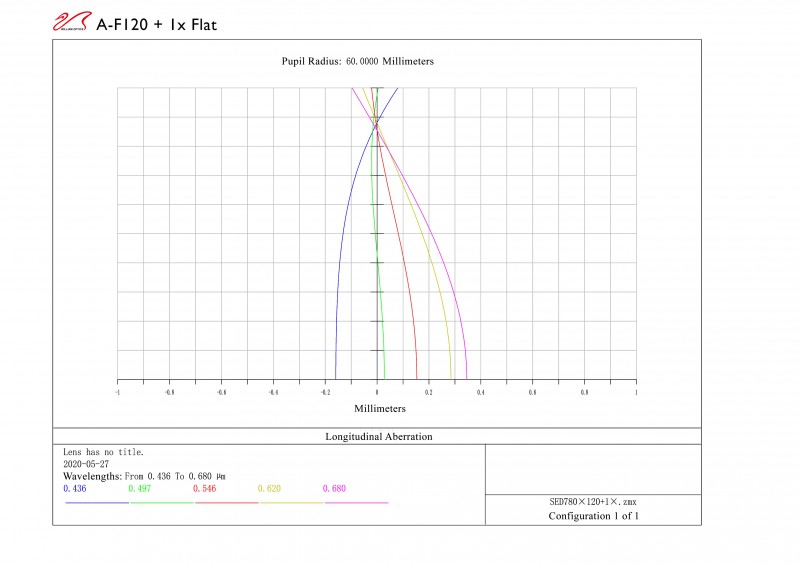Click the blue legend line under 0.436
800x565 pixels.
pos(96,502)
